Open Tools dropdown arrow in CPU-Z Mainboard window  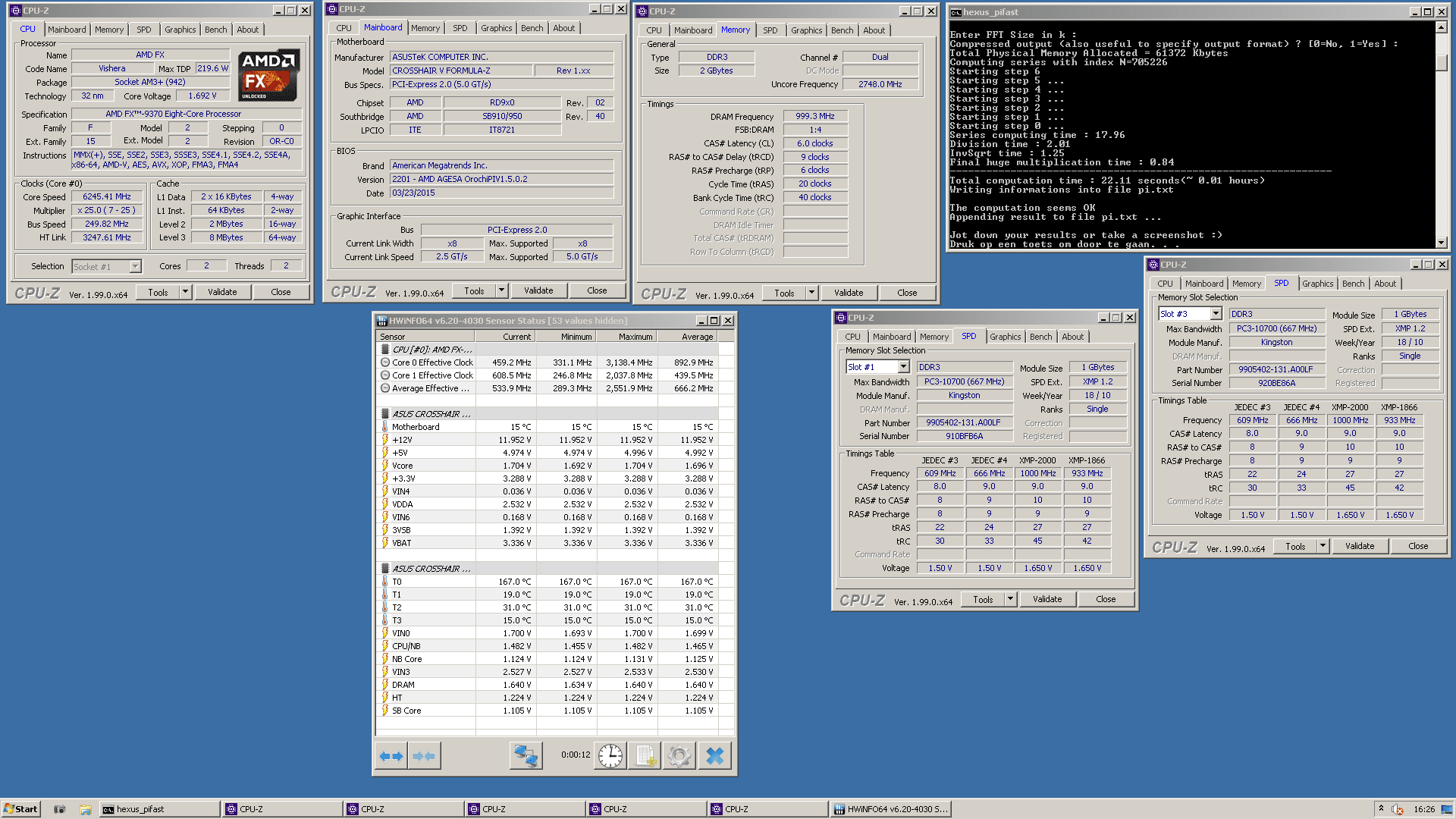501,290
